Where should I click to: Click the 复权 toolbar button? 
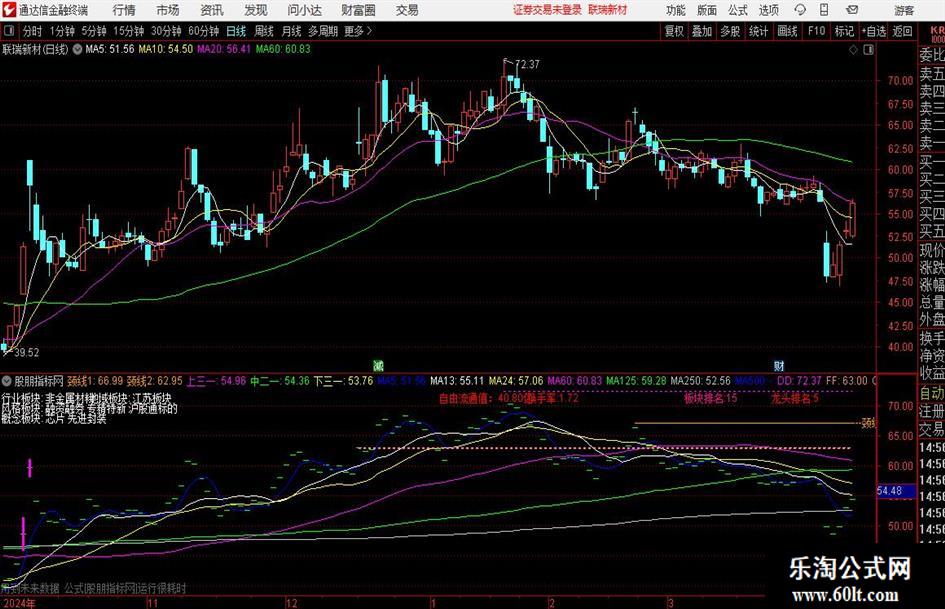pos(674,31)
